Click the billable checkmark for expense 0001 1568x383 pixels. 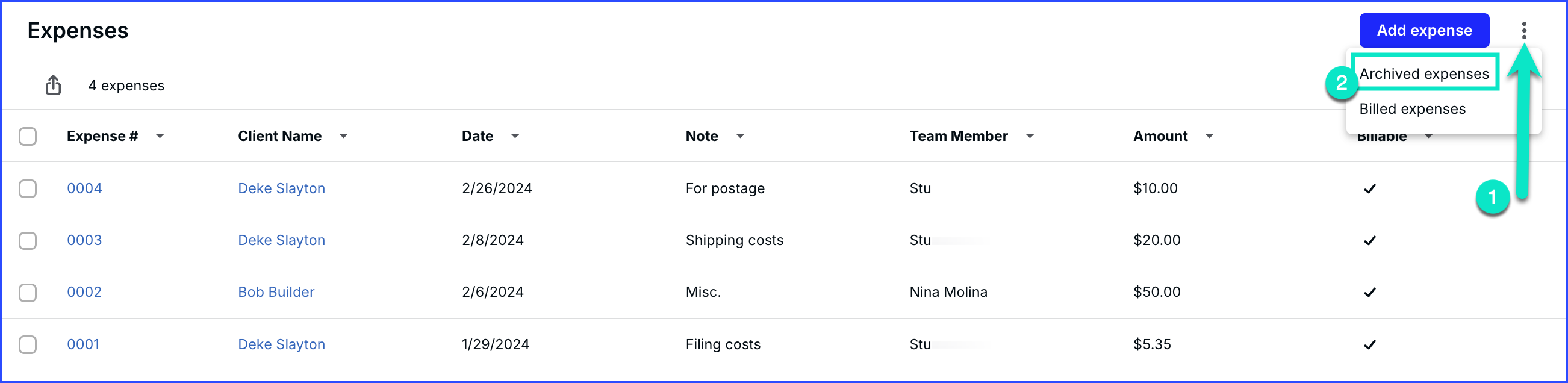(x=1369, y=344)
